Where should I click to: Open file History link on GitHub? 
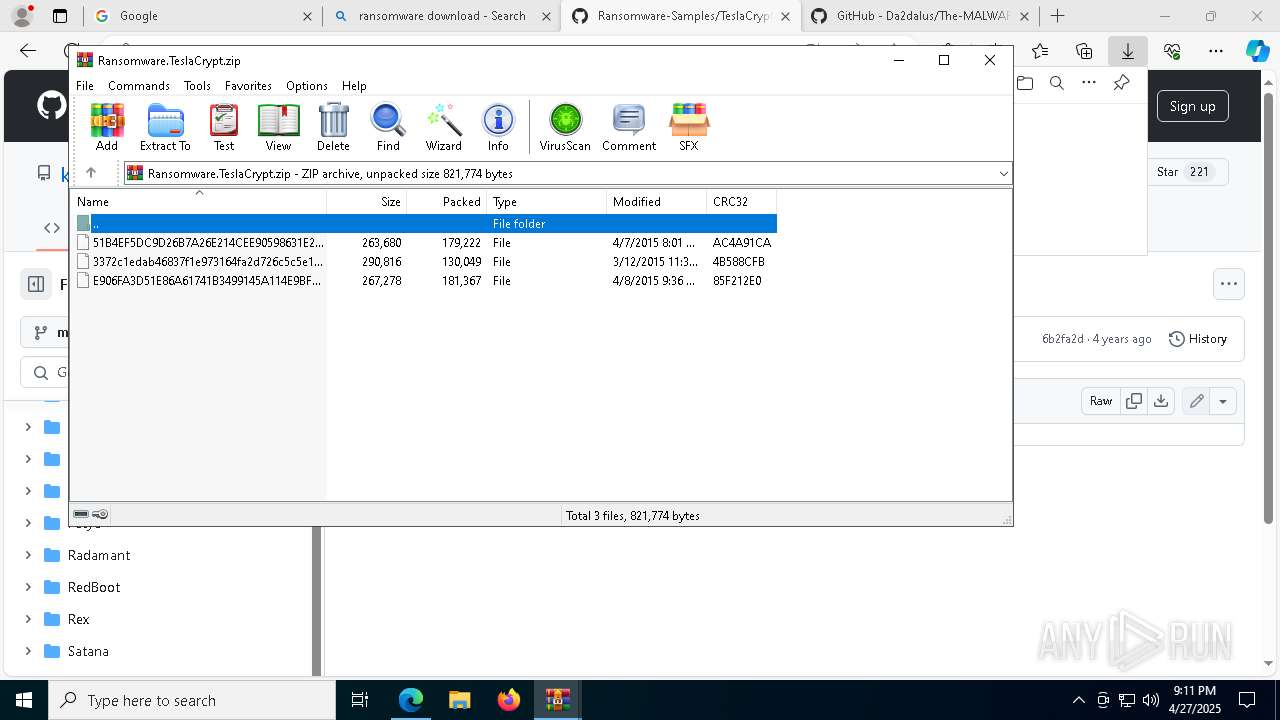1198,339
